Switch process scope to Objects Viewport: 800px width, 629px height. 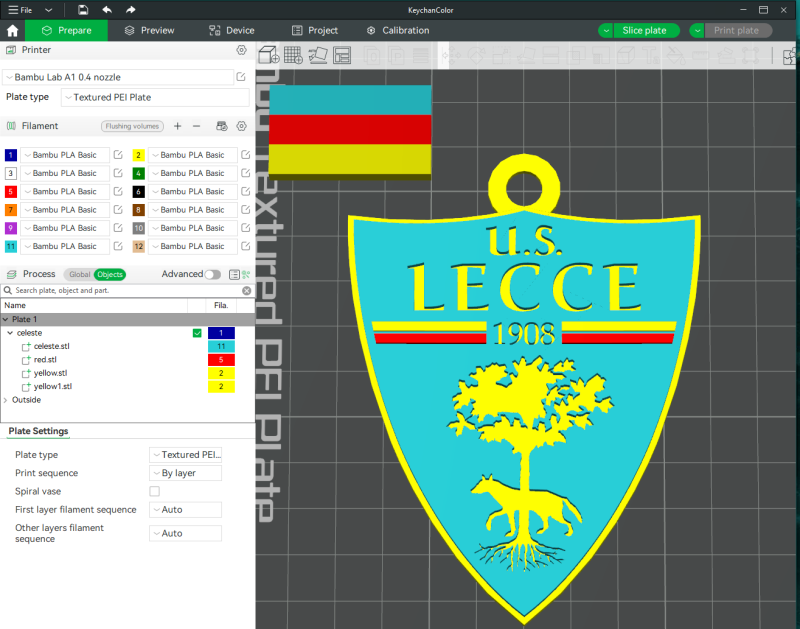pyautogui.click(x=110, y=274)
